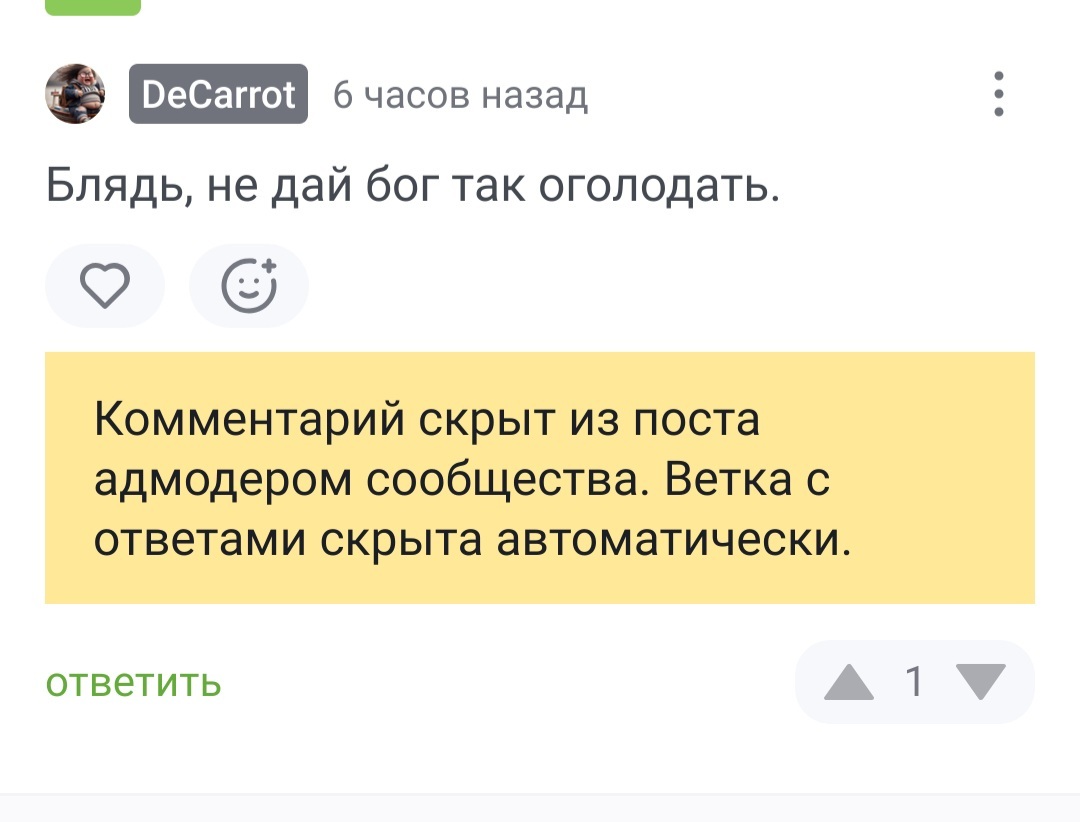Click the "Ветка с" text in the notice
The height and width of the screenshot is (822, 1080).
point(748,480)
